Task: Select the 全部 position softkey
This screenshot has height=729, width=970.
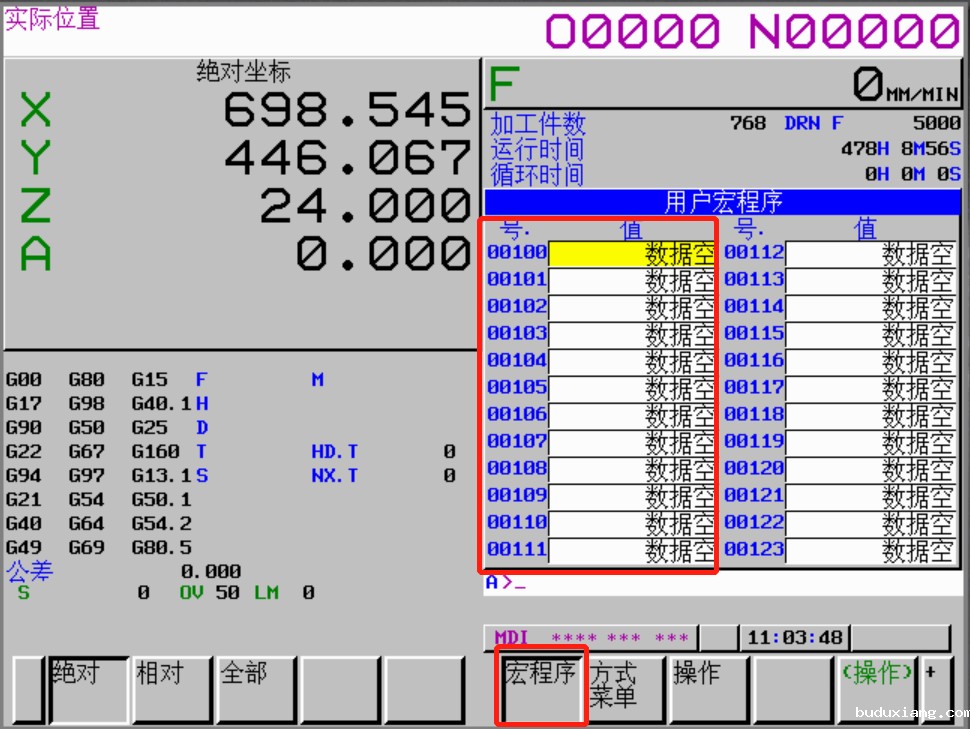Action: 256,689
